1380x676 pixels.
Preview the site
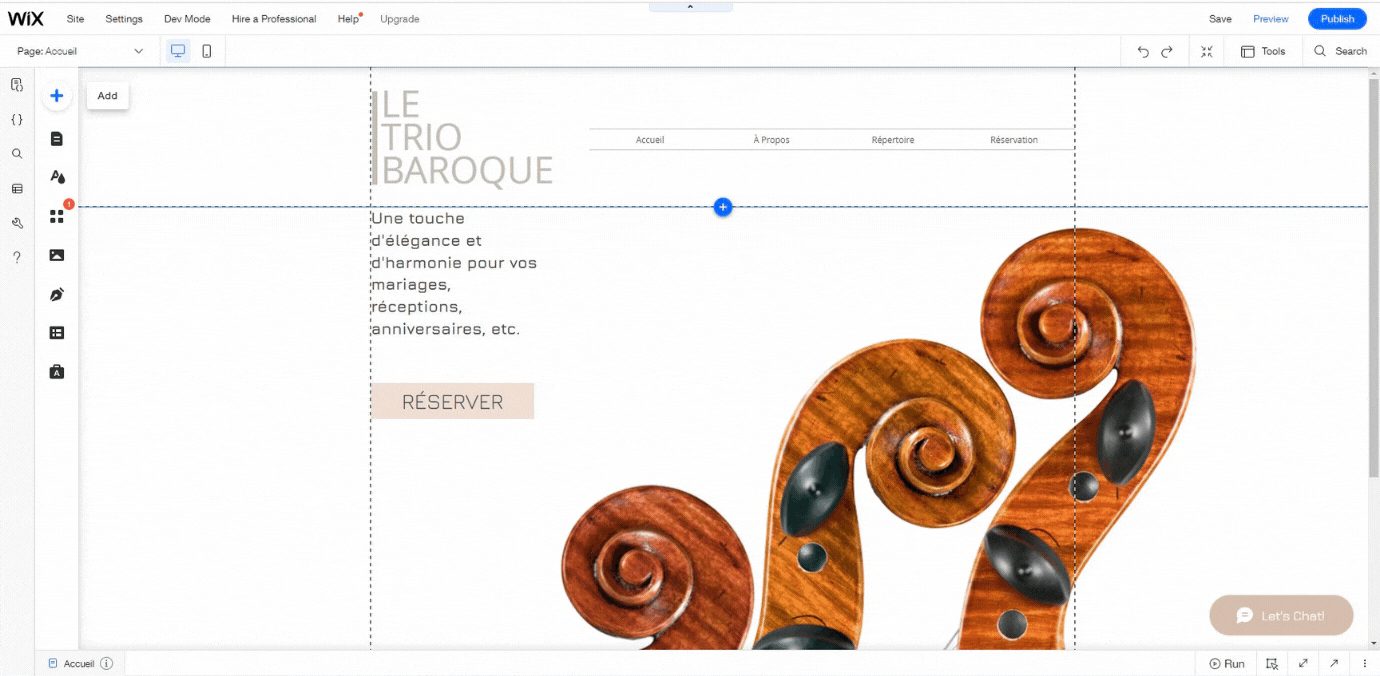(1271, 19)
